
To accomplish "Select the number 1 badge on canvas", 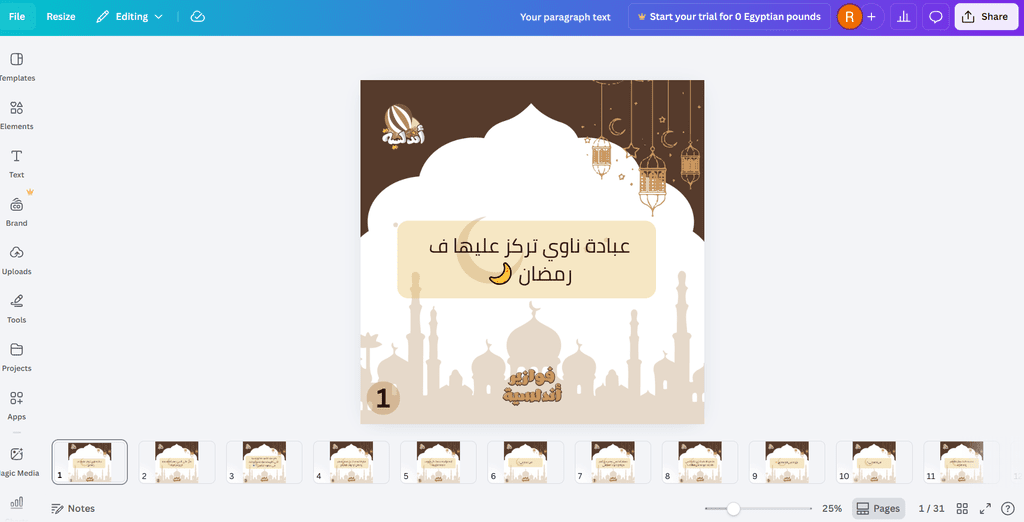I will pos(383,398).
